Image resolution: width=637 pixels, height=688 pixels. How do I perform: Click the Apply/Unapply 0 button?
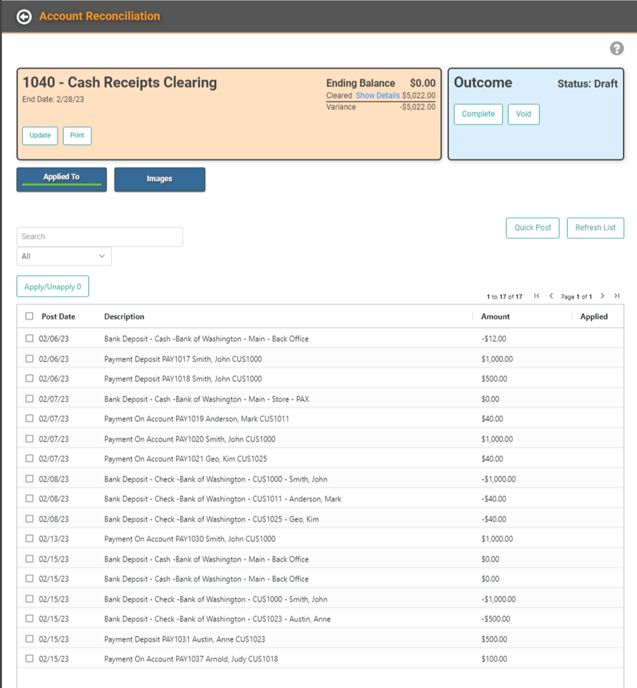(52, 287)
